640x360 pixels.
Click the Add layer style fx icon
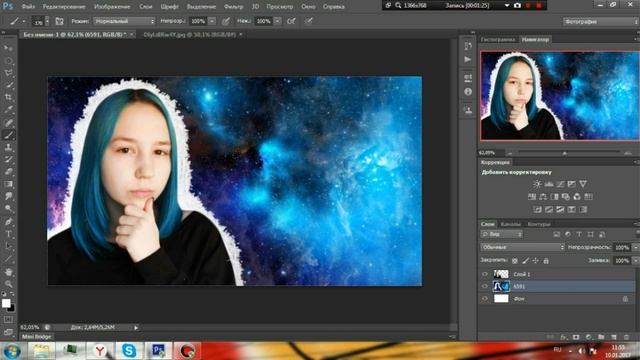tap(563, 337)
